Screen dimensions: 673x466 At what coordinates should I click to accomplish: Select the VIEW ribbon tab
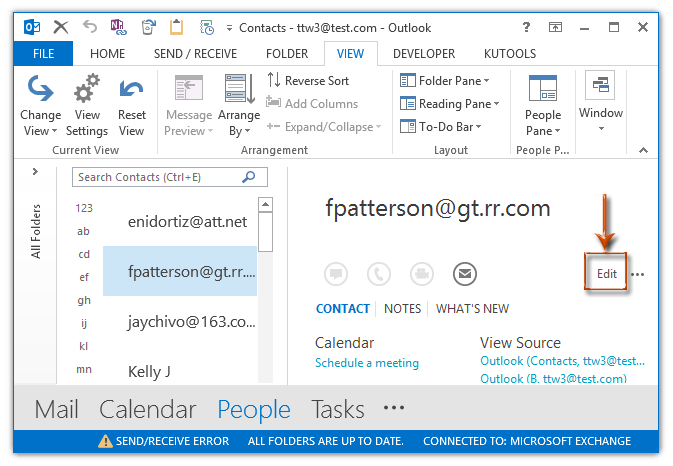tap(350, 54)
